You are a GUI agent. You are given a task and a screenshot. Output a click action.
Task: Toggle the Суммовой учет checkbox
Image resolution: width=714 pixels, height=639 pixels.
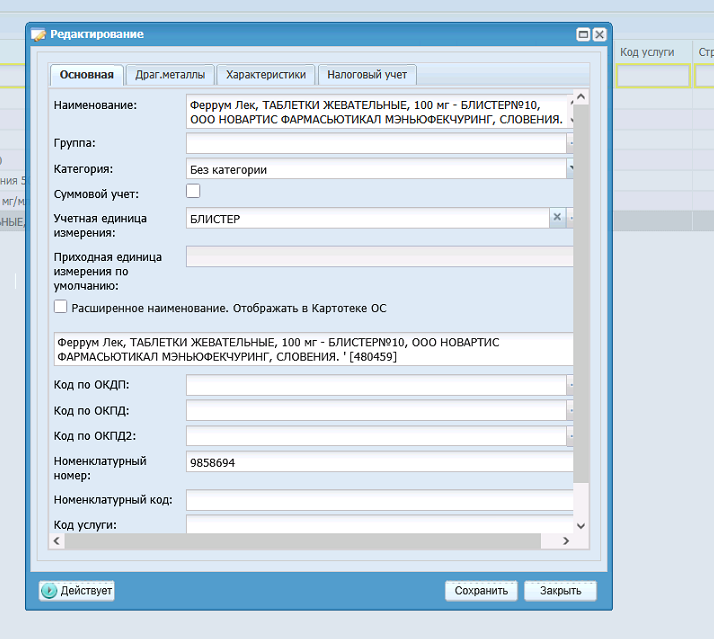click(x=193, y=191)
